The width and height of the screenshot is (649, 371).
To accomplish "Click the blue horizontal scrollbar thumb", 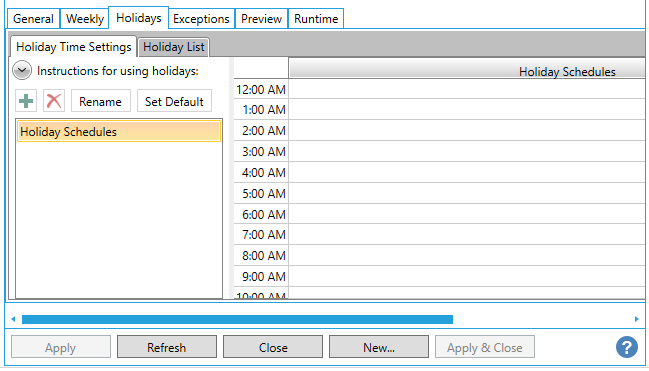I will [237, 319].
